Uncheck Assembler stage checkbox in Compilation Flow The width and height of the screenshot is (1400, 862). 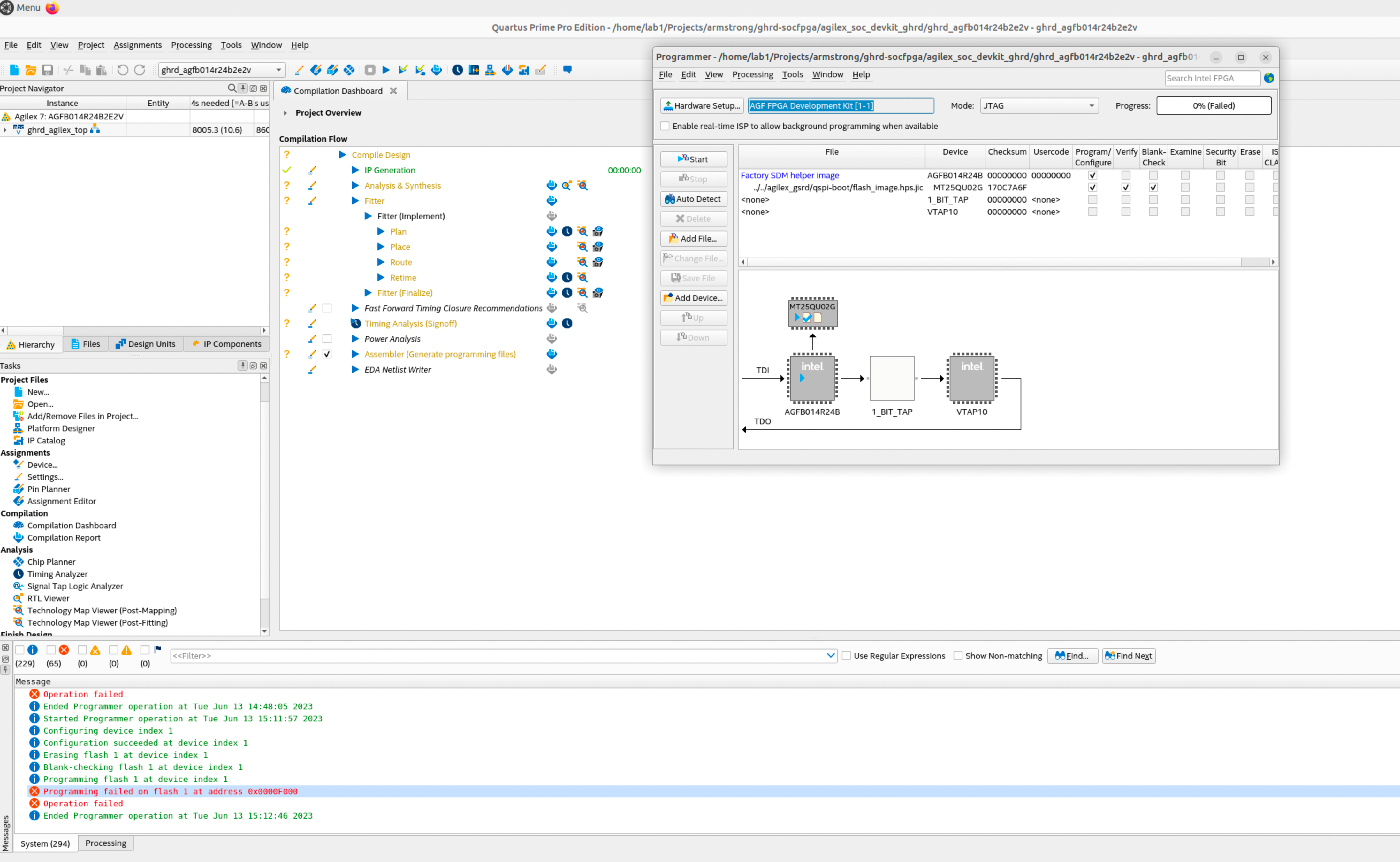point(327,354)
